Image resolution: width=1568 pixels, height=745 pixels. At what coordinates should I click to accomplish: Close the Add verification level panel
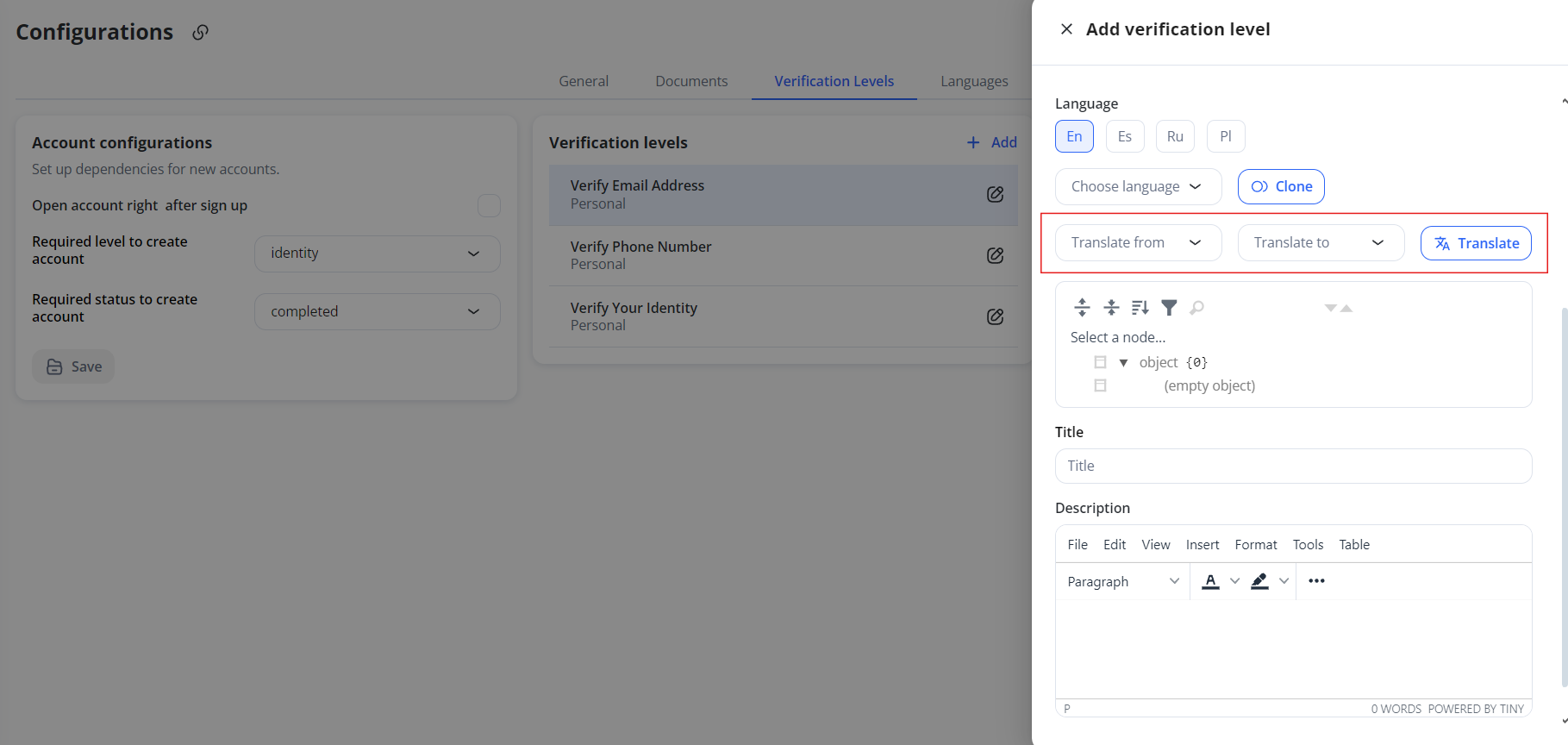(x=1066, y=29)
